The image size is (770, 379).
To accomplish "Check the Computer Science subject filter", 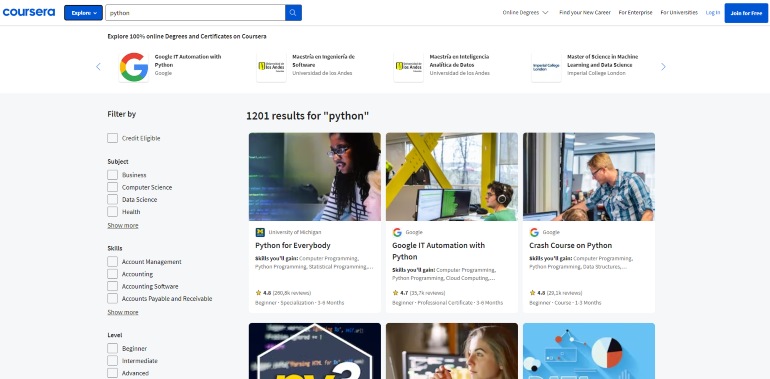I will click(112, 187).
